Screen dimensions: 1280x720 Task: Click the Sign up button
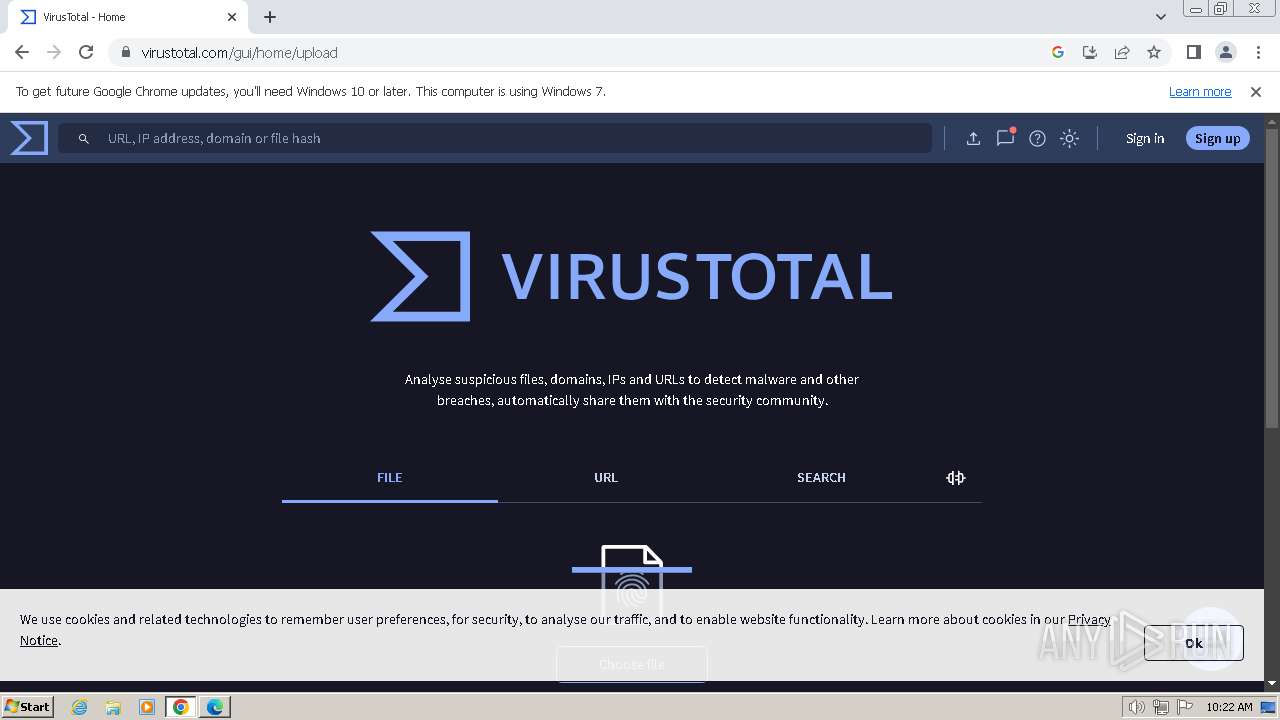1217,139
